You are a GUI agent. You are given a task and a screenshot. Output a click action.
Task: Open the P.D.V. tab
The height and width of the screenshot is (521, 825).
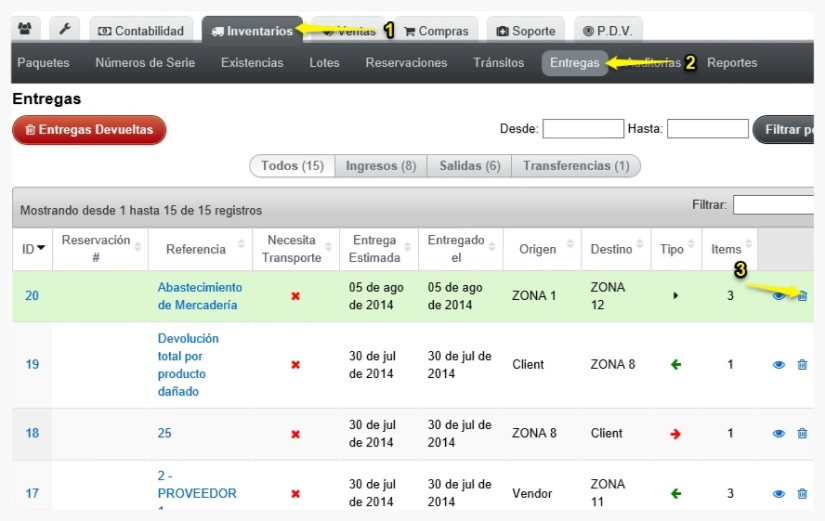click(x=608, y=31)
